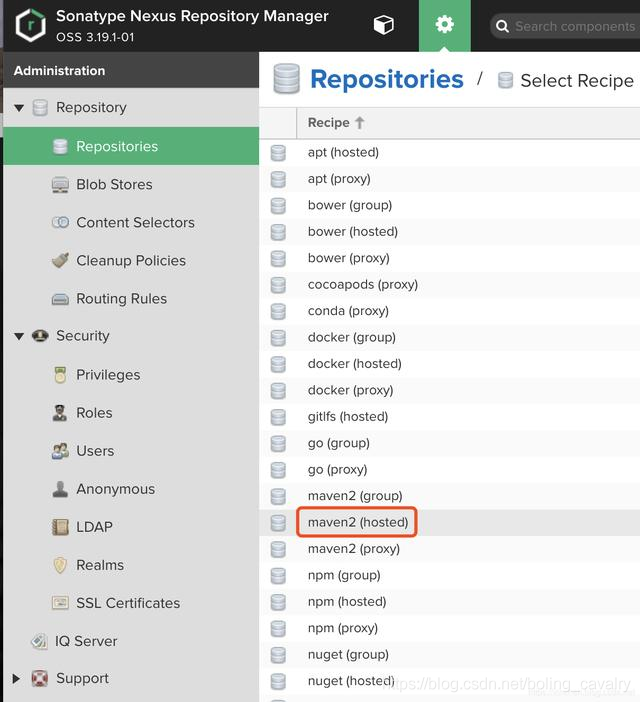Open the Browse cube icon
This screenshot has height=702, width=640.
384,25
